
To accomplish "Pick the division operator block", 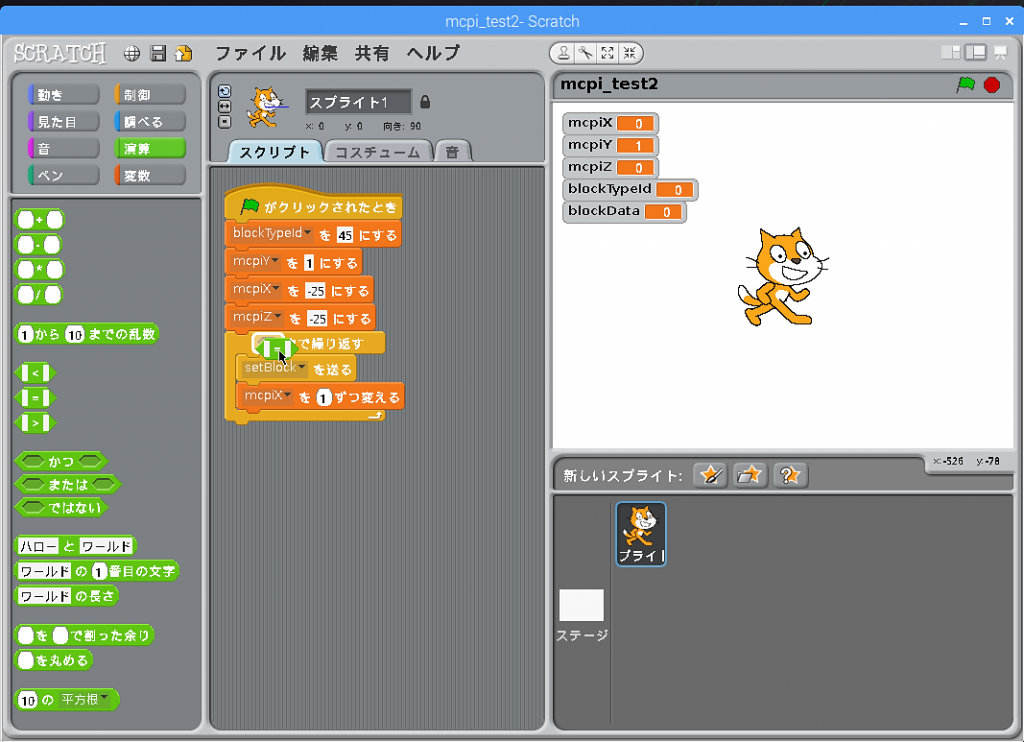I will [39, 295].
